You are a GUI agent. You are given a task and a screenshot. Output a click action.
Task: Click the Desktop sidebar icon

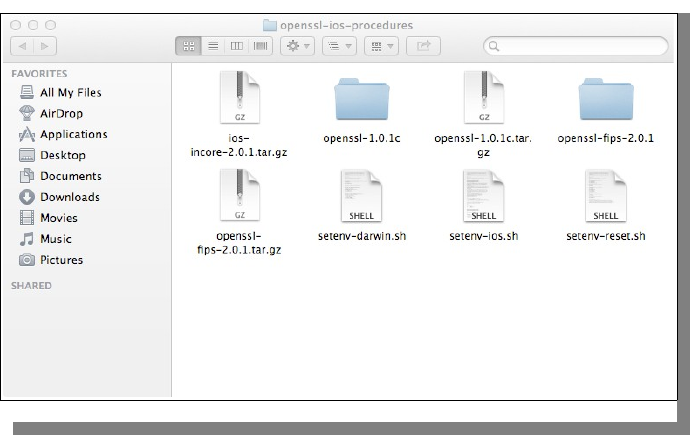27,155
